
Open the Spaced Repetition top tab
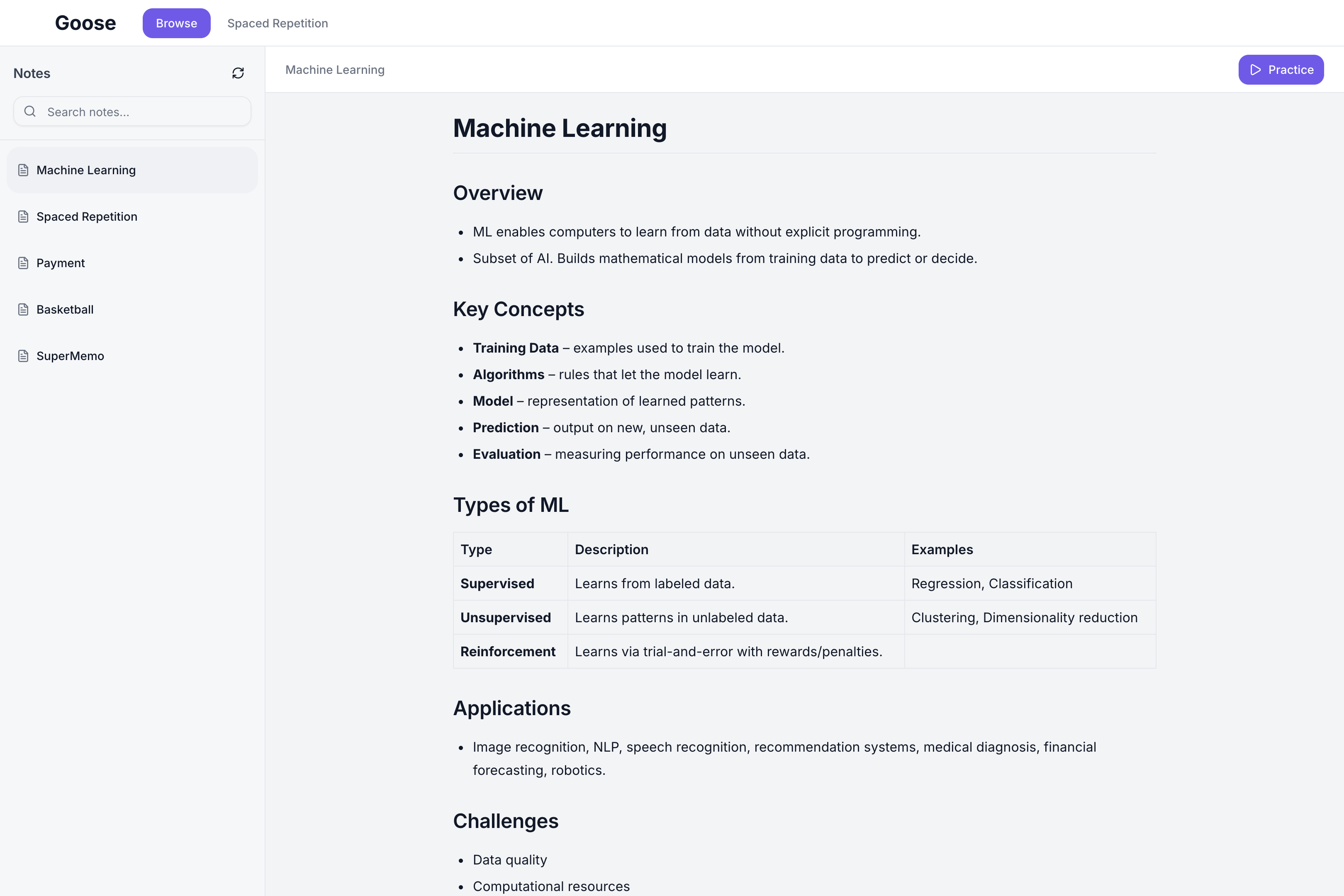click(x=277, y=23)
